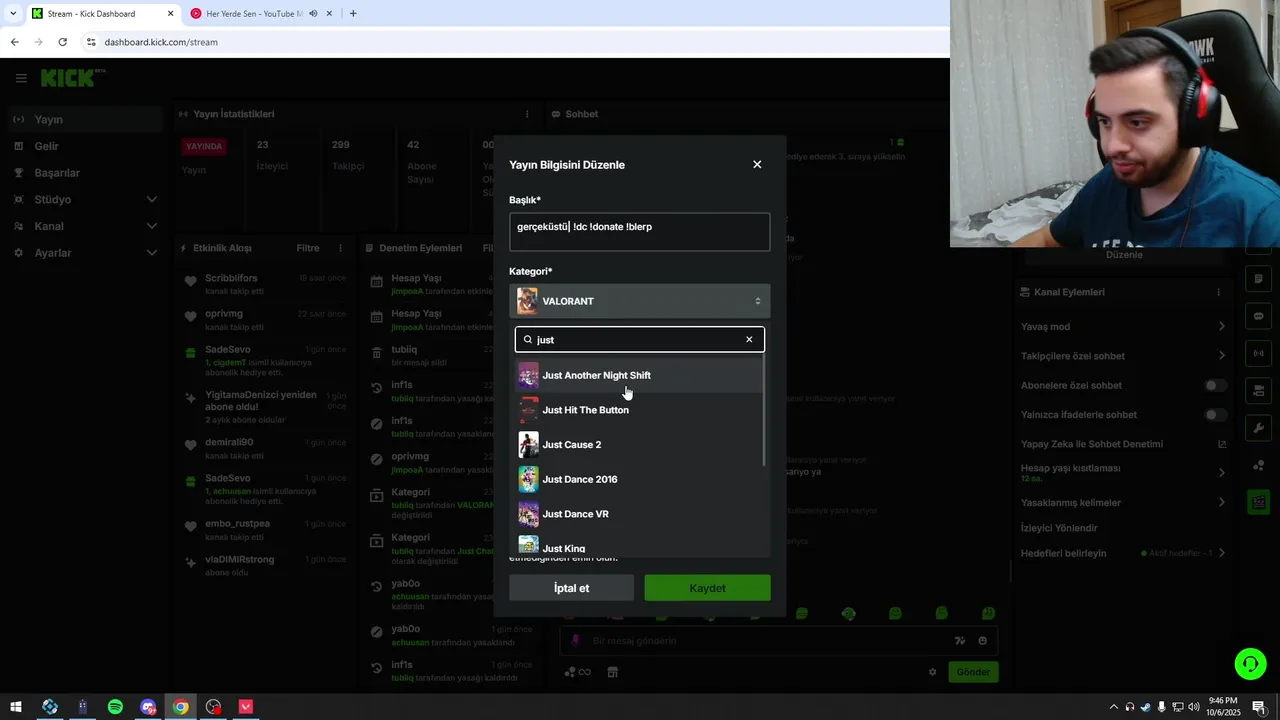Click the green clapperboard icon in right rail
Viewport: 1280px width, 720px height.
(x=1258, y=502)
